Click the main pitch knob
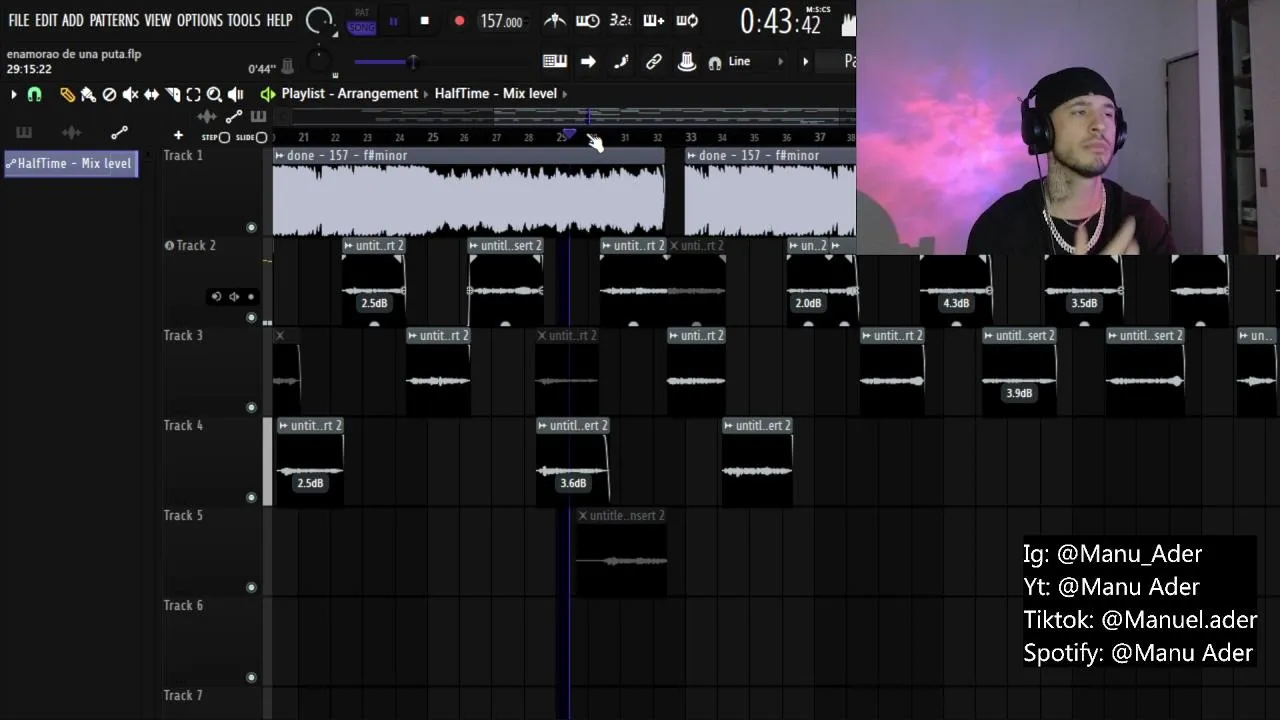1280x720 pixels. coord(319,62)
